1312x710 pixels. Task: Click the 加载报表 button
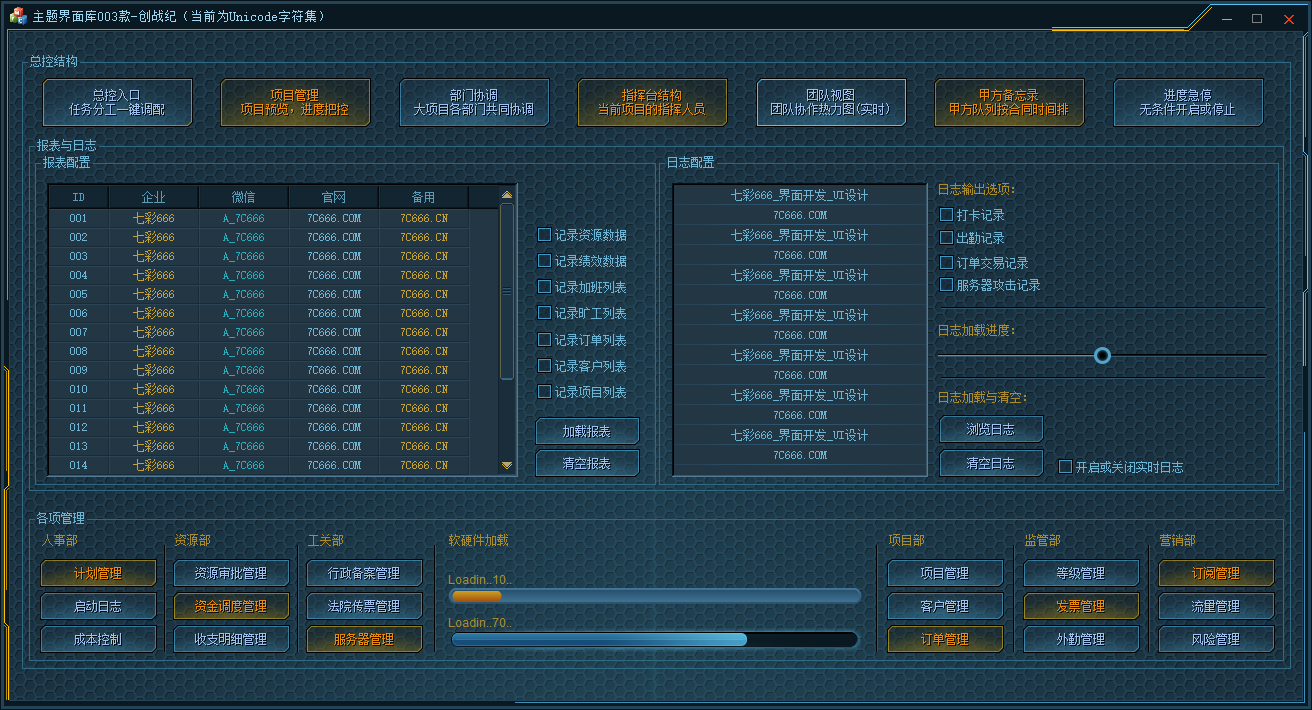coord(587,432)
